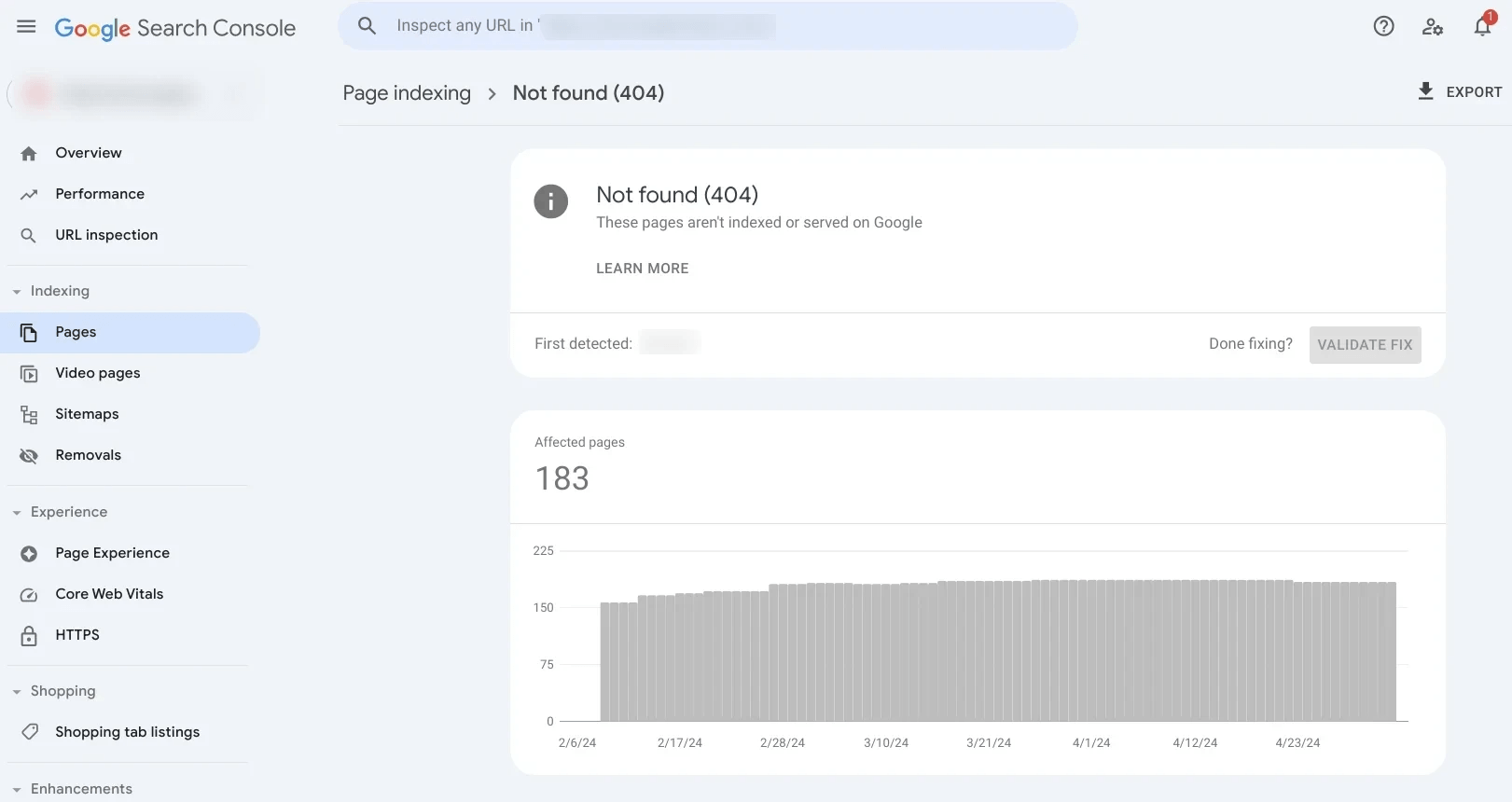Image resolution: width=1512 pixels, height=802 pixels.
Task: Open the HTTPS report
Action: 77,635
